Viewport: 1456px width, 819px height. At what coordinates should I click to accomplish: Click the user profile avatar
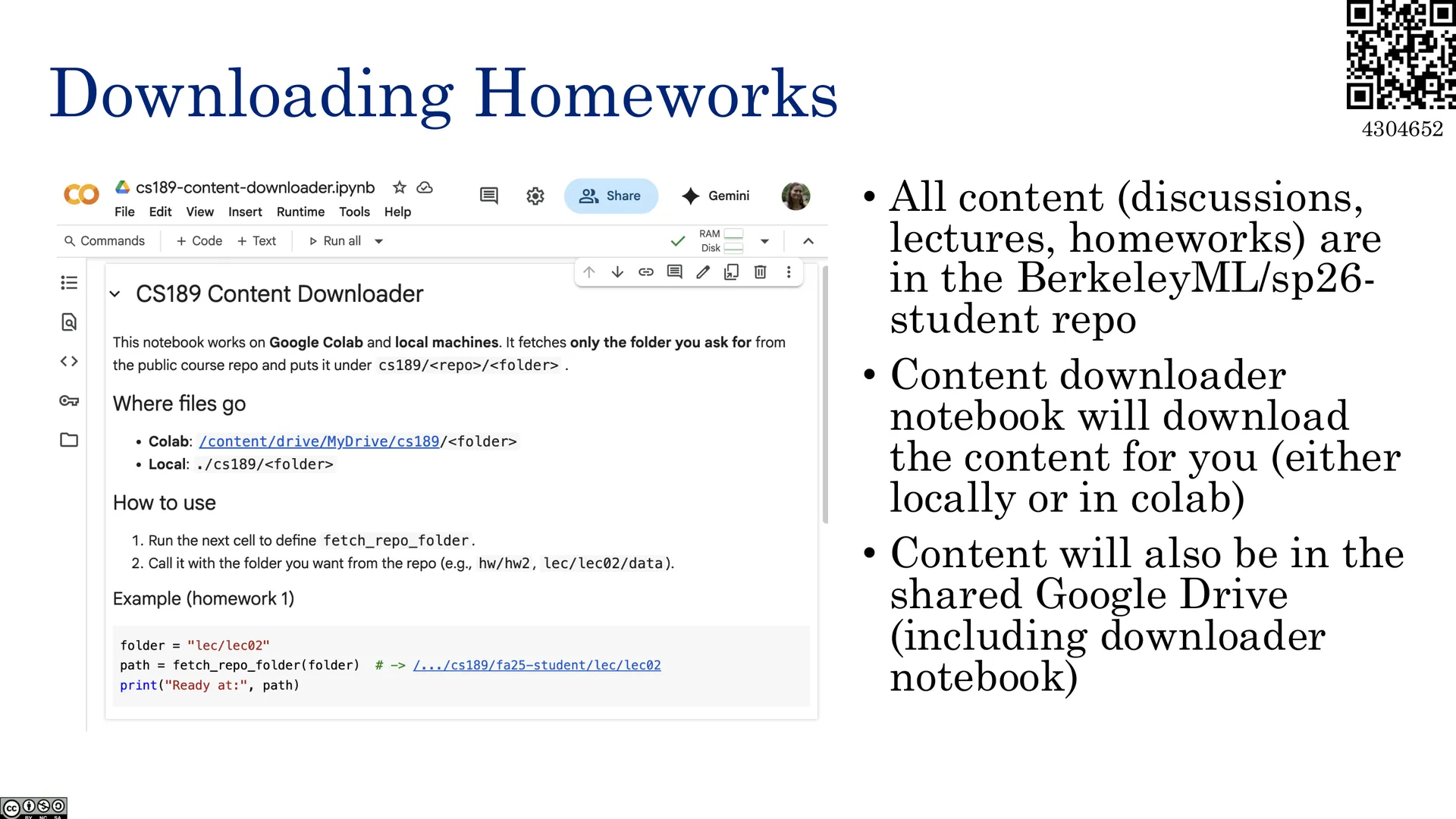pyautogui.click(x=795, y=196)
